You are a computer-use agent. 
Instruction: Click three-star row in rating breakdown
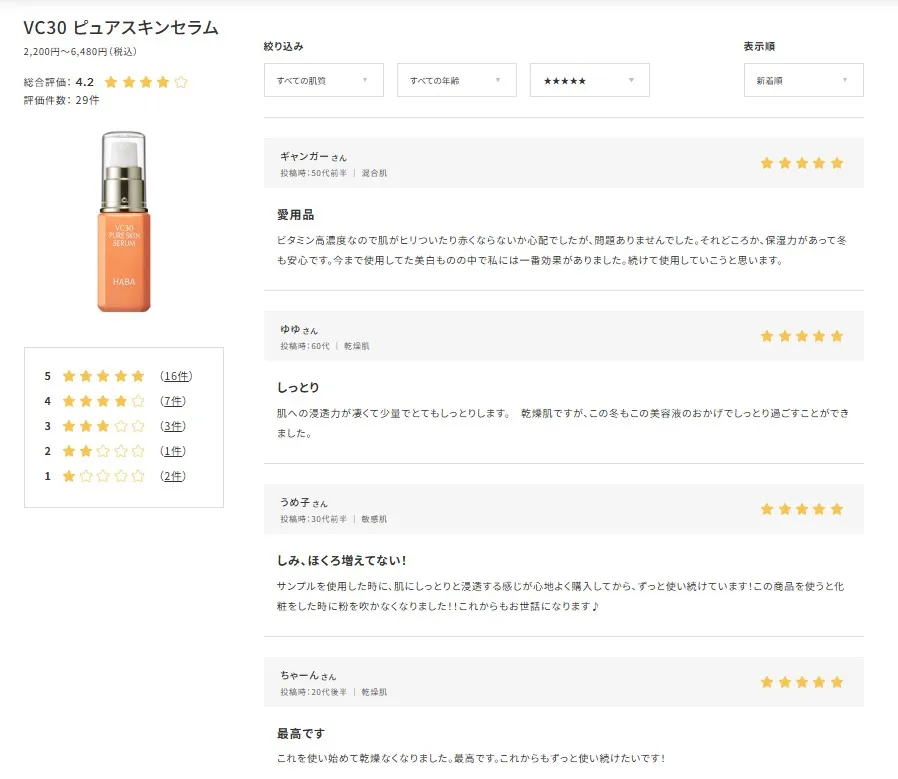[x=103, y=426]
